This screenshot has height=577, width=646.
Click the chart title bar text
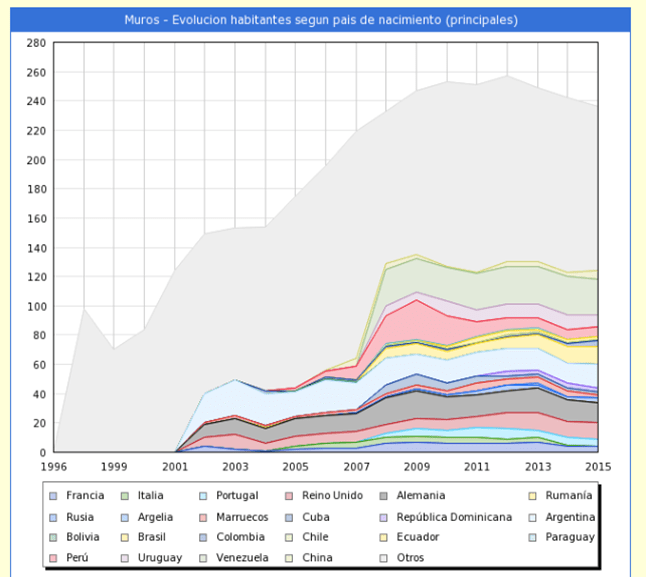click(322, 20)
